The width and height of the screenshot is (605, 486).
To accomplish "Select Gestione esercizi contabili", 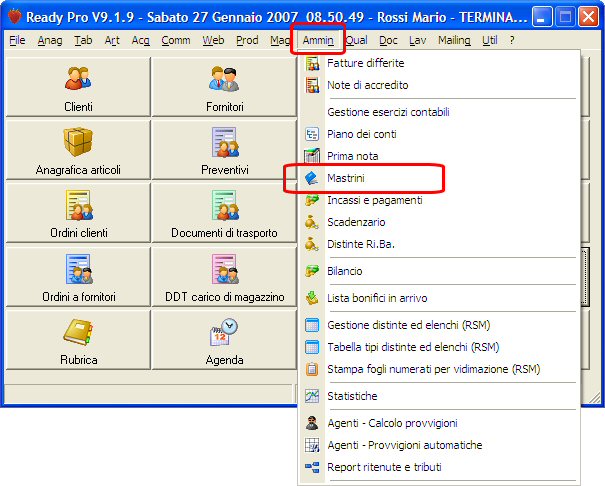I will point(439,112).
